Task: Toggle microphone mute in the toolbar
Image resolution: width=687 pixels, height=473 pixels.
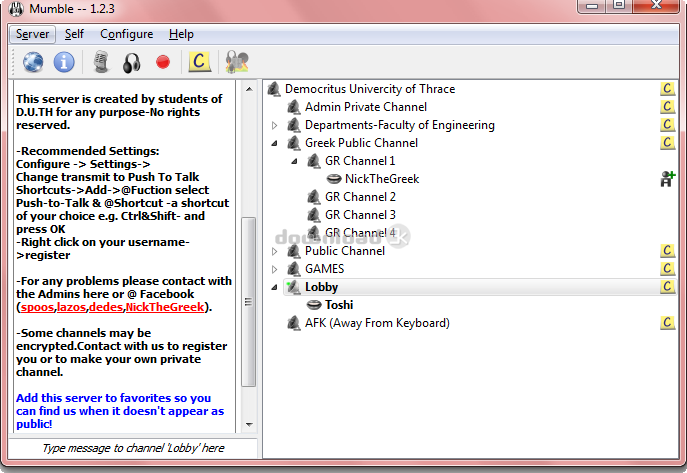Action: click(x=101, y=62)
